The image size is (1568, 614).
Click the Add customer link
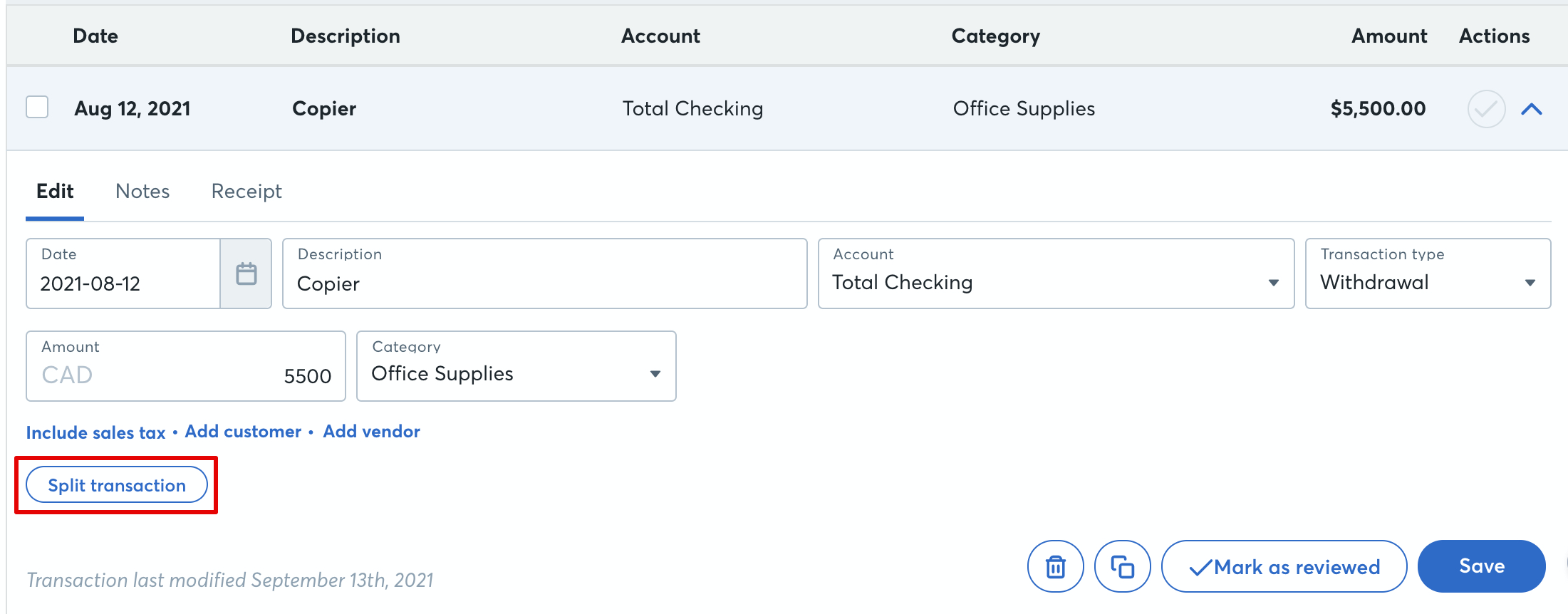243,432
